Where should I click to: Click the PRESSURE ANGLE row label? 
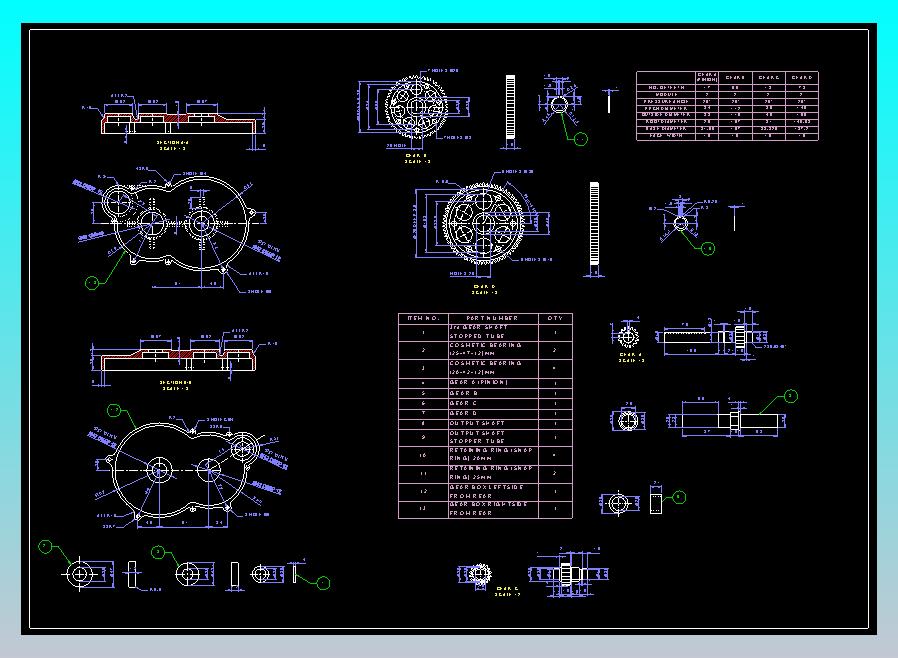point(666,101)
